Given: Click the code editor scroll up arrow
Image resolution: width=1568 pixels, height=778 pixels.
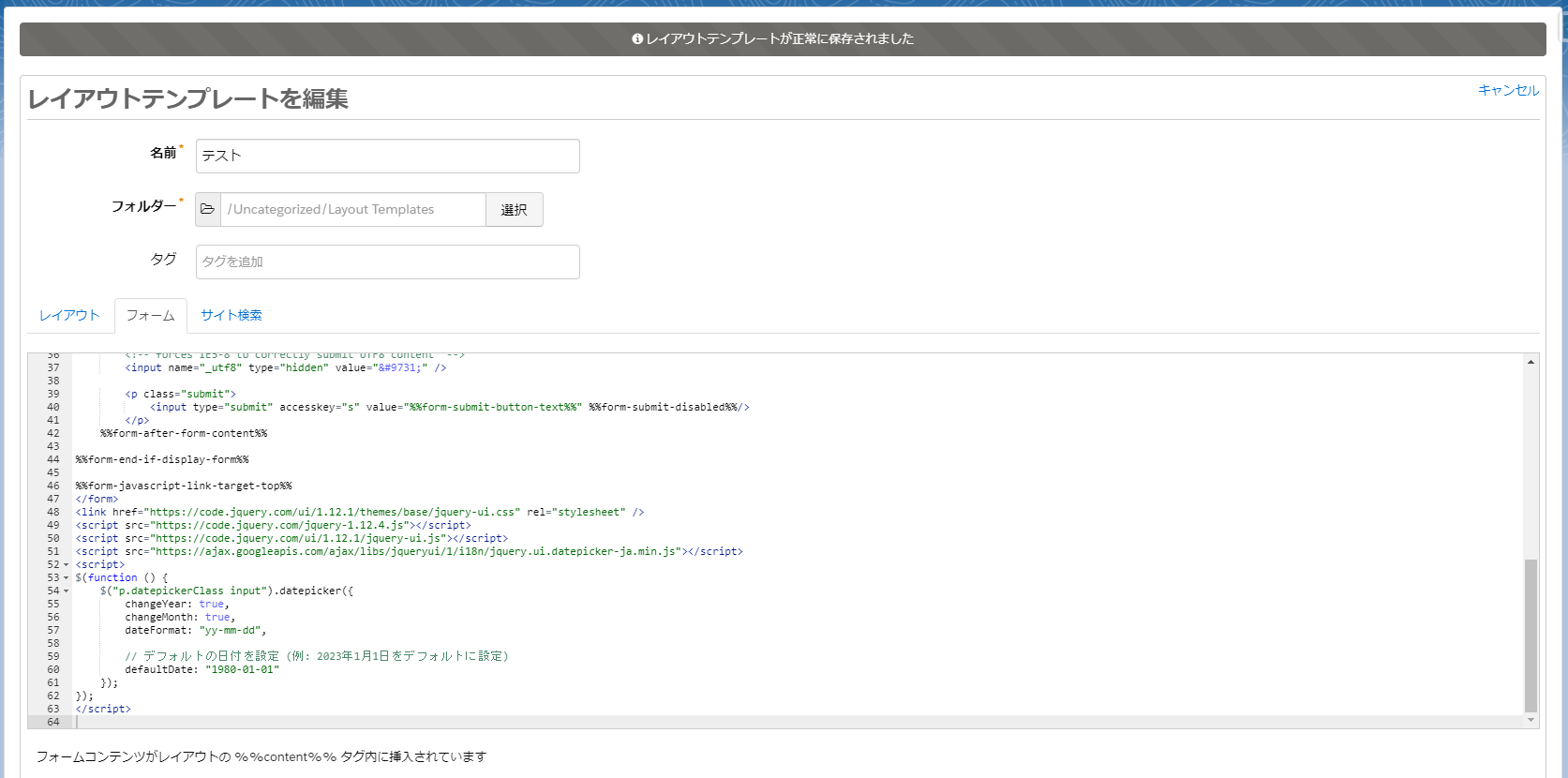Looking at the screenshot, I should pos(1531,362).
